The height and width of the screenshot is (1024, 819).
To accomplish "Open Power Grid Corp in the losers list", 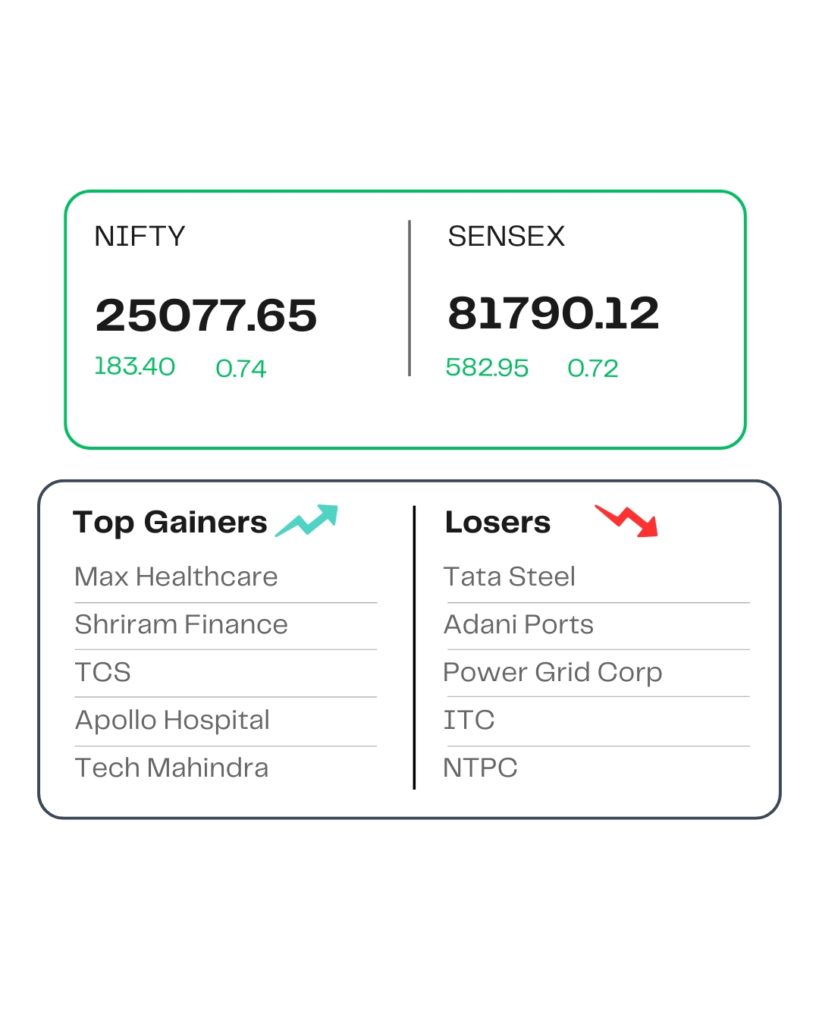I will (553, 672).
